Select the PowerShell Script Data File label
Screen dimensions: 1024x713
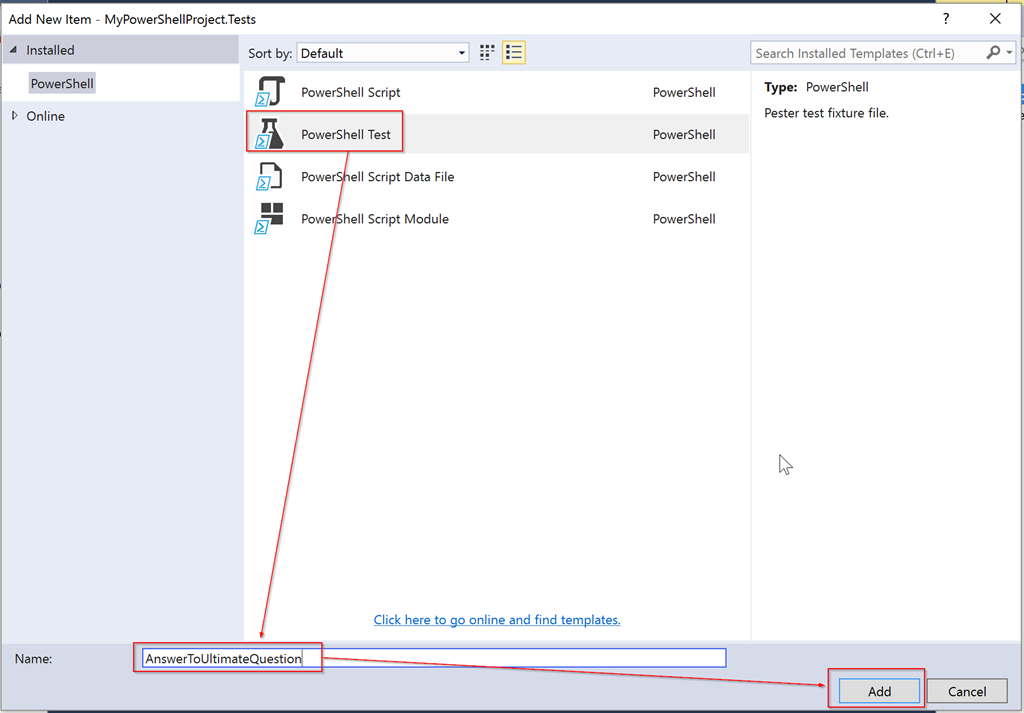coord(377,177)
